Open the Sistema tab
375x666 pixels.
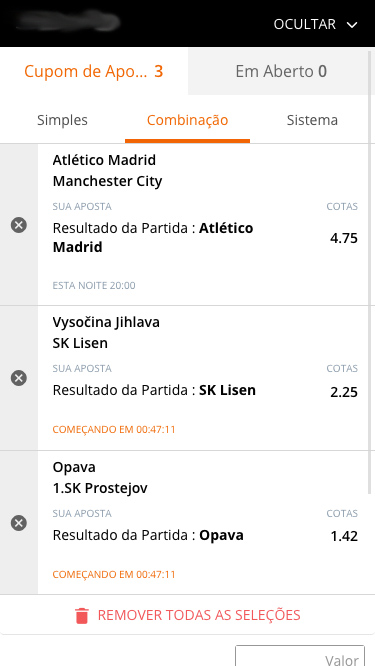(312, 120)
